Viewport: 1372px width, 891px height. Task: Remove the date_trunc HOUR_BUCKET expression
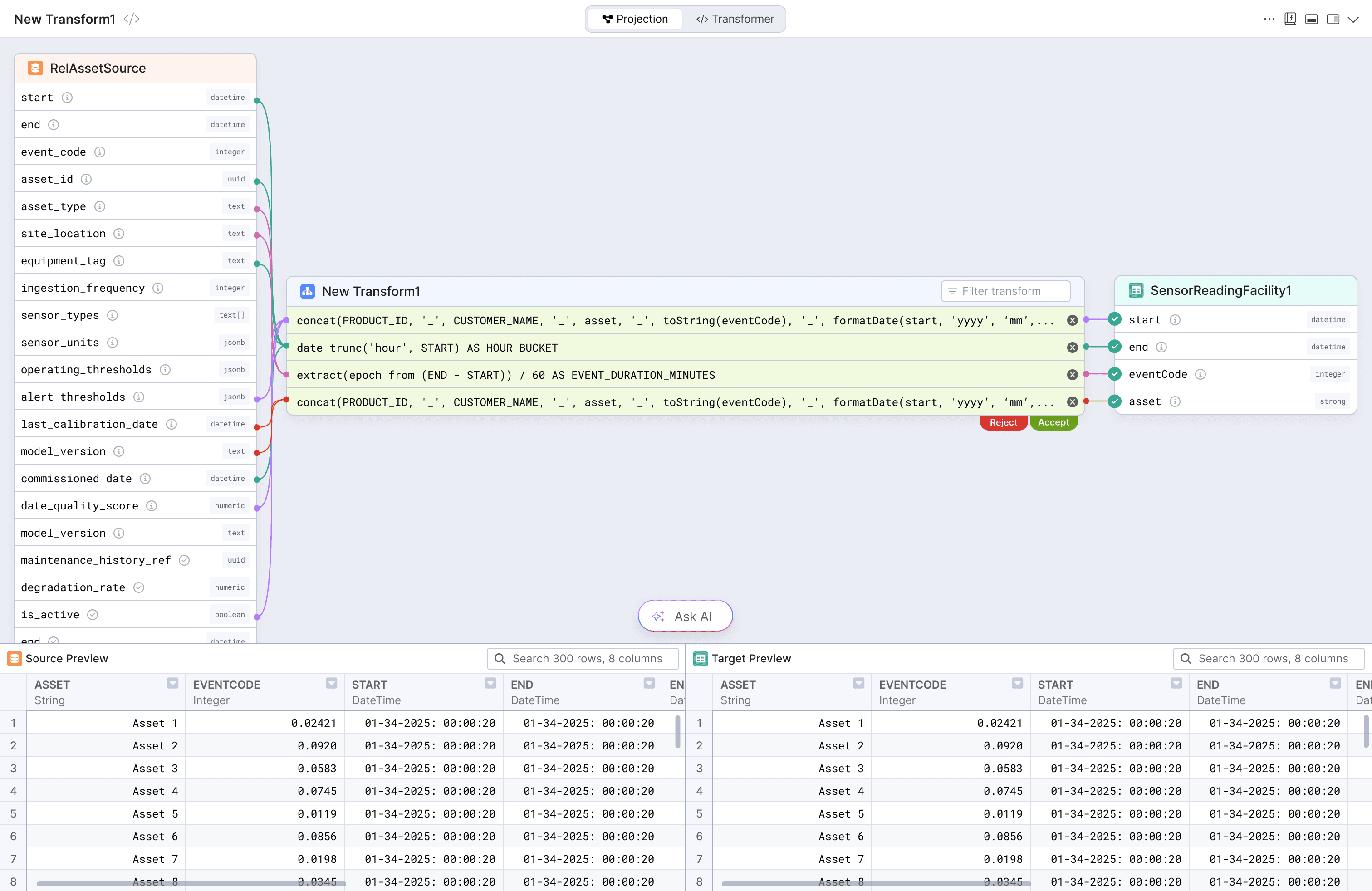pos(1072,347)
